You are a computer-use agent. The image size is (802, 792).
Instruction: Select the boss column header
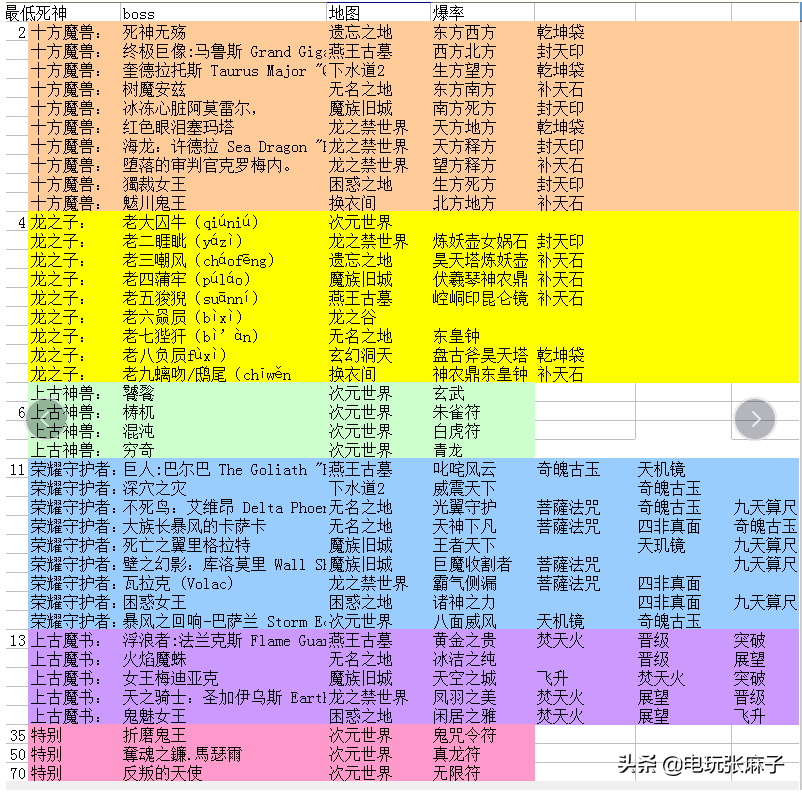[x=139, y=14]
